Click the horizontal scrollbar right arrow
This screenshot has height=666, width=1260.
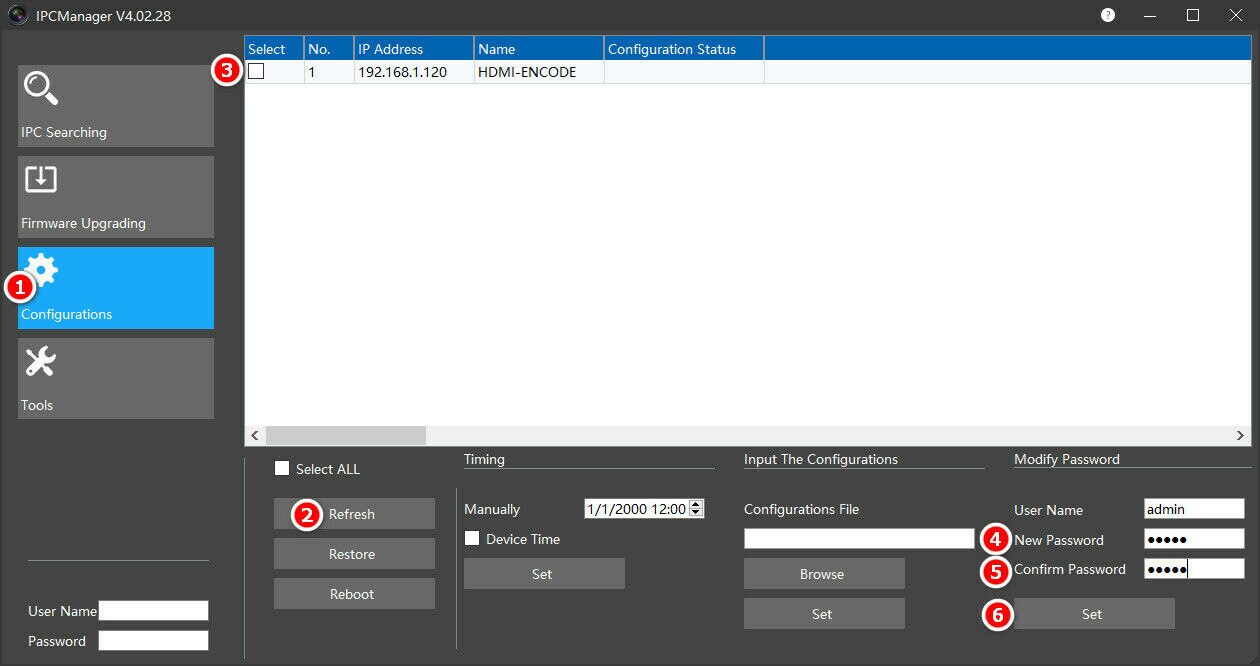pyautogui.click(x=1241, y=435)
